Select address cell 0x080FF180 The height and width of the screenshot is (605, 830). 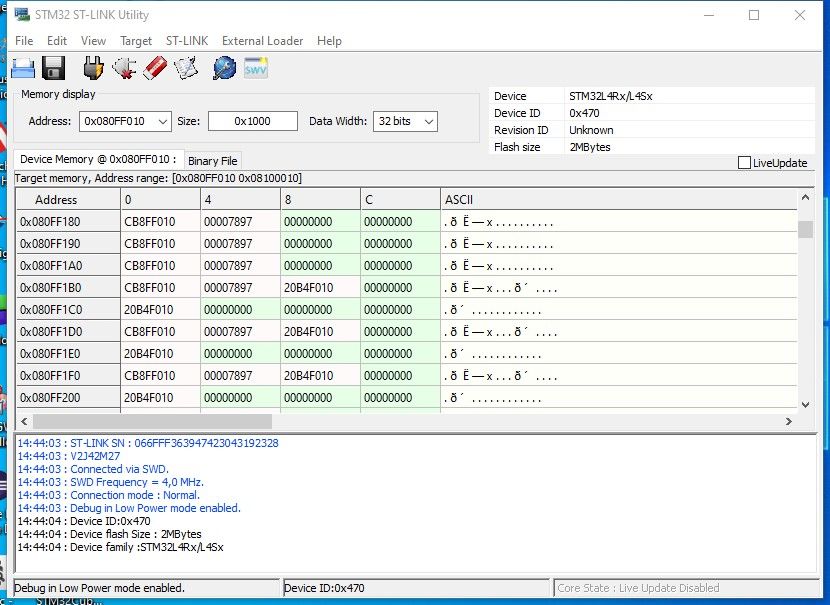(x=68, y=222)
